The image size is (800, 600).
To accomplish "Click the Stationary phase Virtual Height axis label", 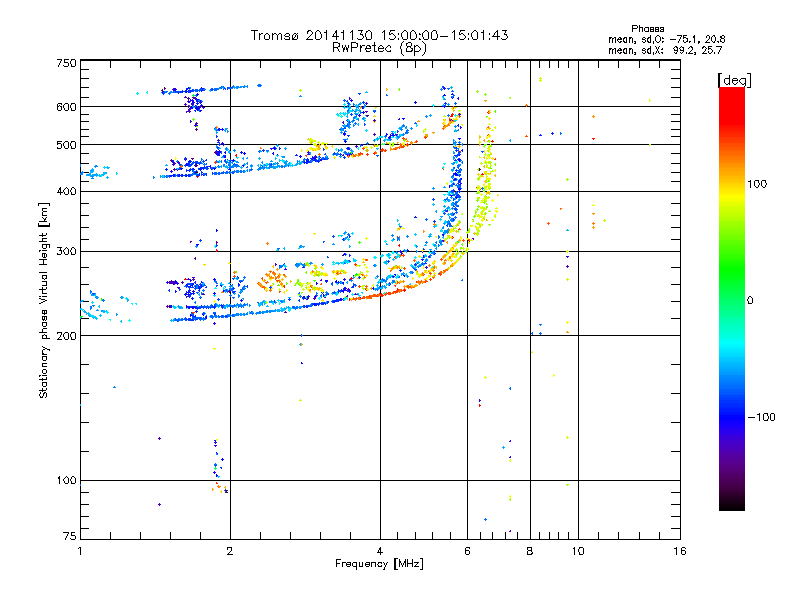I will click(44, 300).
